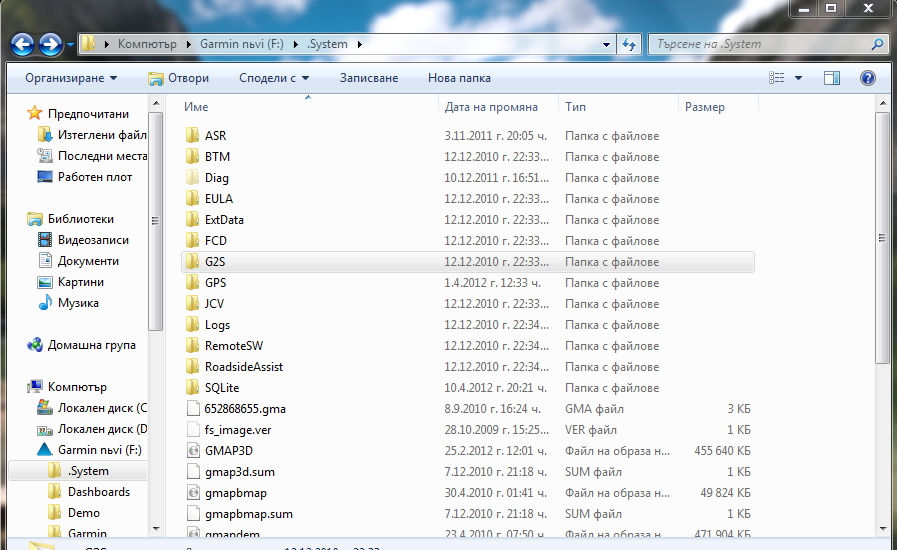897x550 pixels.
Task: Select the RoadsideAssist folder
Action: [244, 367]
